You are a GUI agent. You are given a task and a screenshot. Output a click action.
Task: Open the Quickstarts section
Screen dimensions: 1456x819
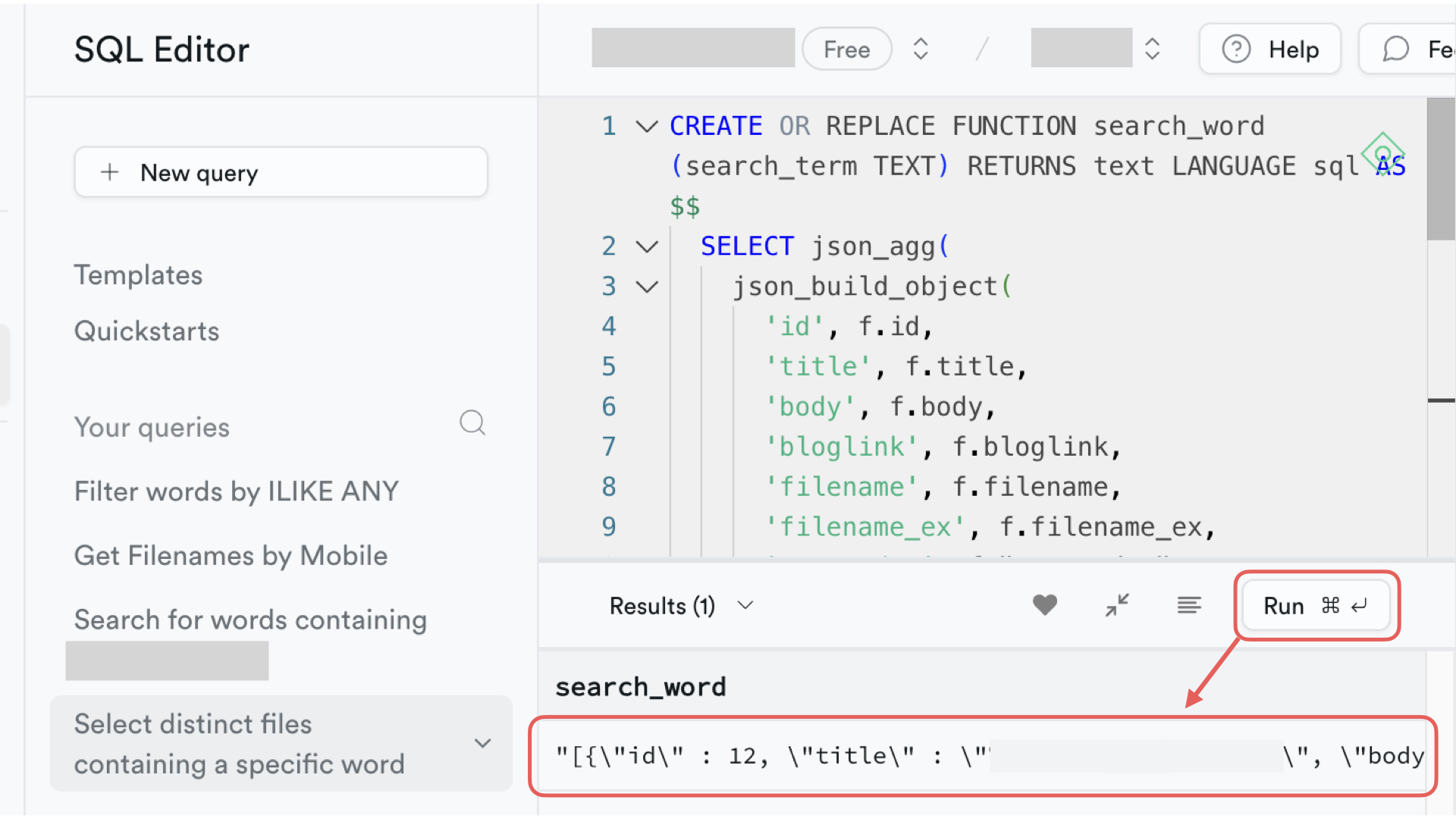[x=146, y=331]
